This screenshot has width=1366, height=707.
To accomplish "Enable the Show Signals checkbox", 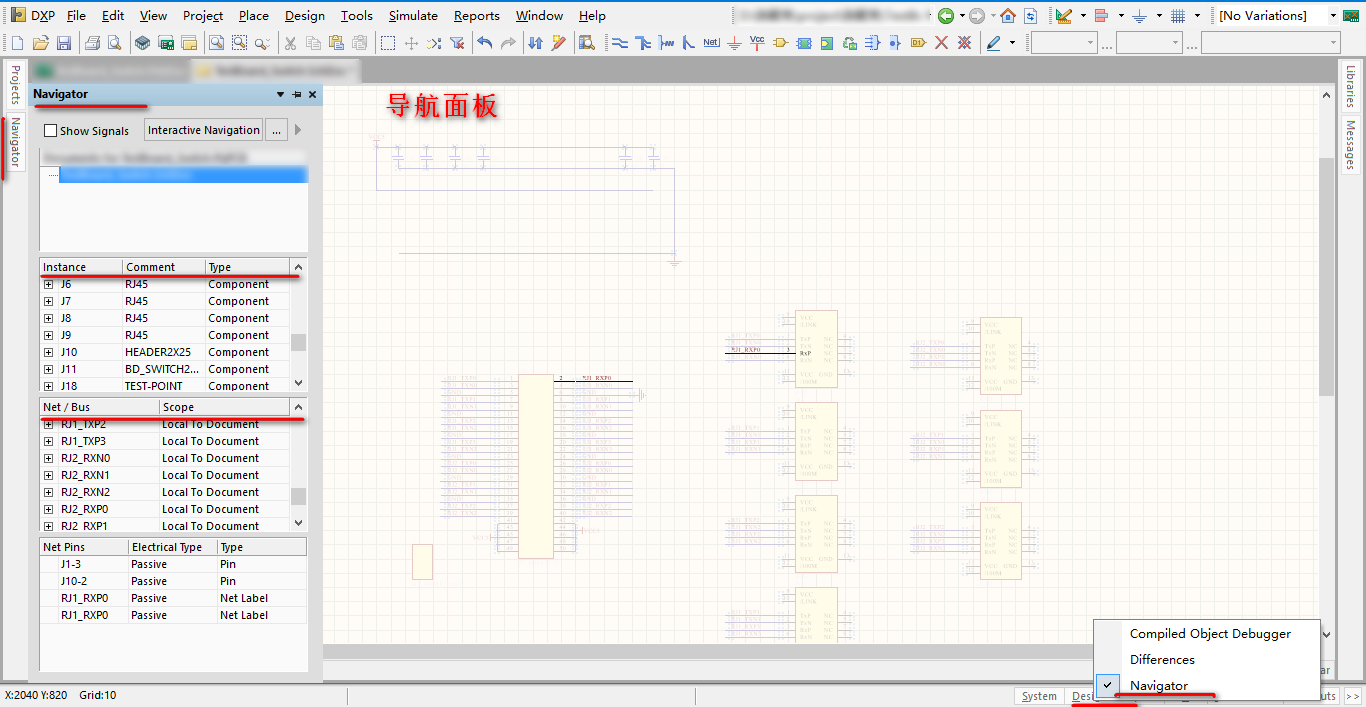I will click(51, 131).
